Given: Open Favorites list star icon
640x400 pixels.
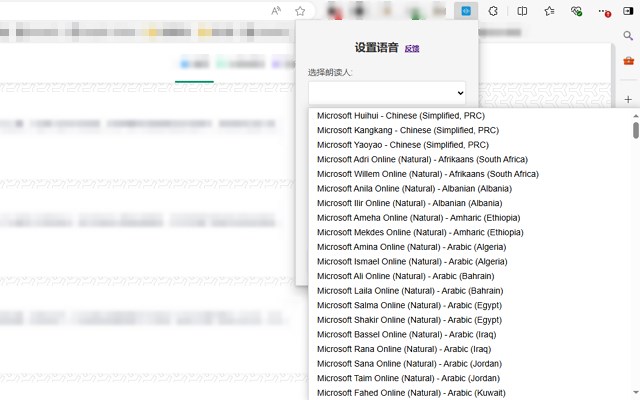Looking at the screenshot, I should pos(549,11).
